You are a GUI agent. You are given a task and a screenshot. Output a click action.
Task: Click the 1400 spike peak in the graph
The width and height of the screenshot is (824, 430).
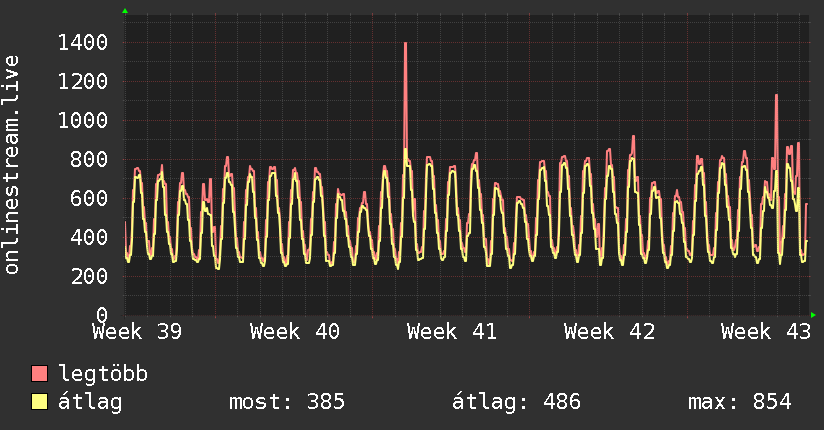click(405, 44)
